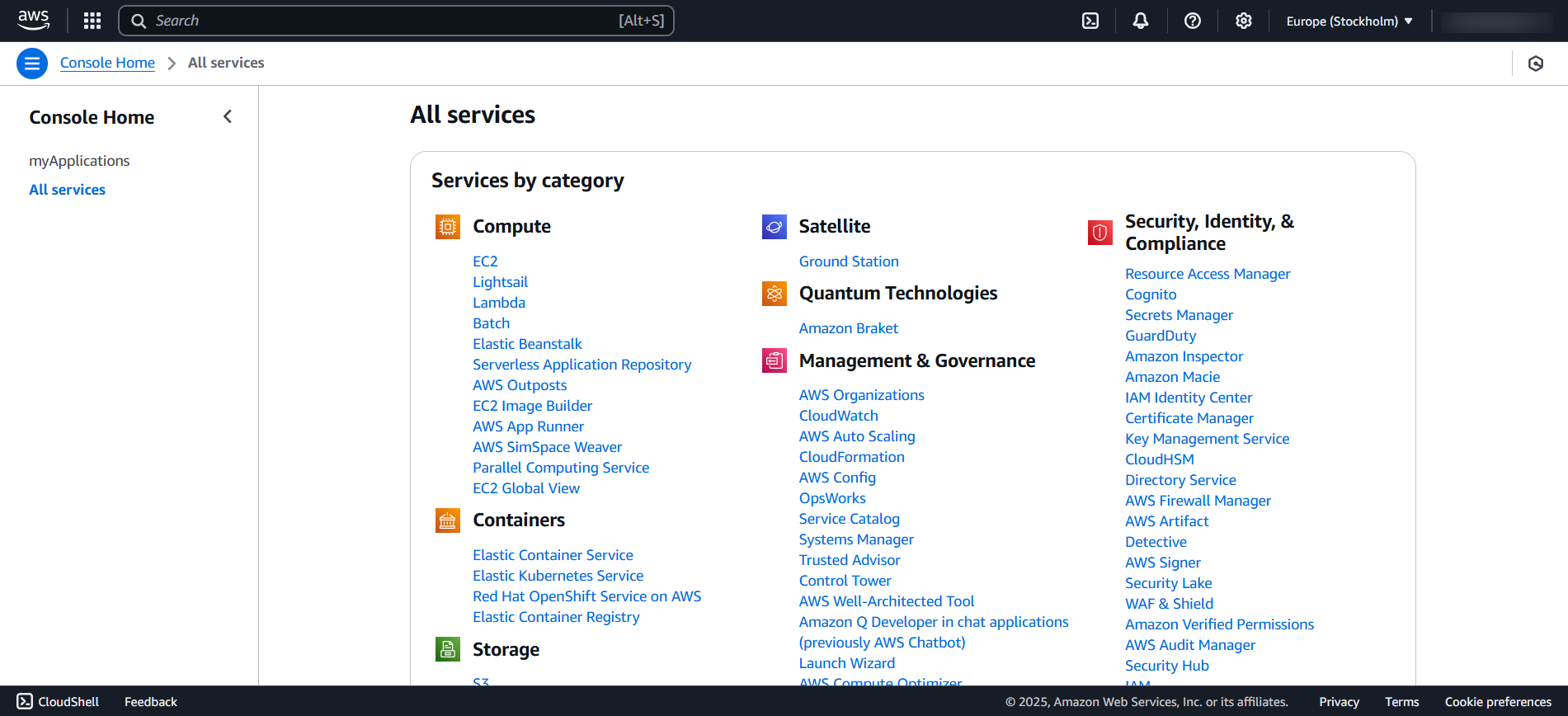Open AWS Organizations
Screen dimensions: 1568x716
coord(861,395)
